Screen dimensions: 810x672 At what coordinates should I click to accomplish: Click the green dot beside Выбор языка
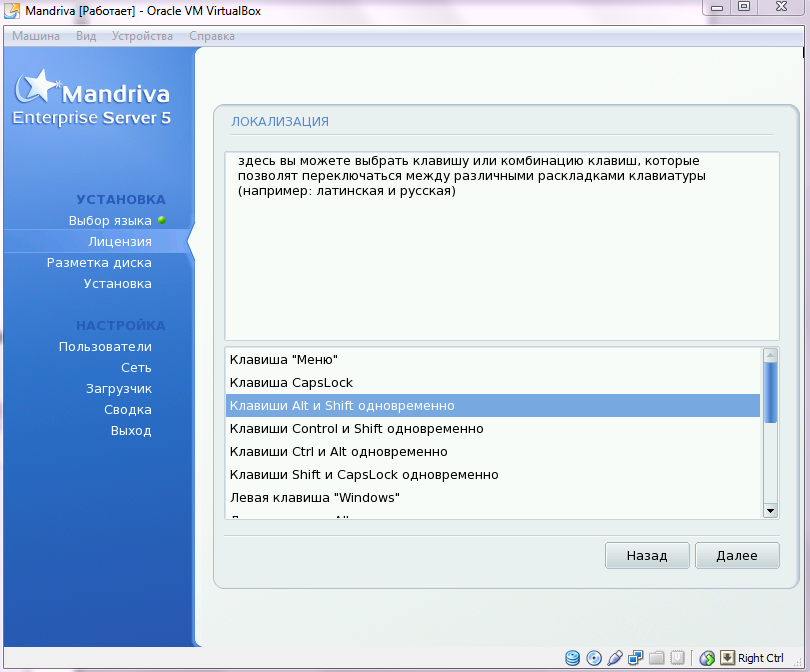point(162,220)
